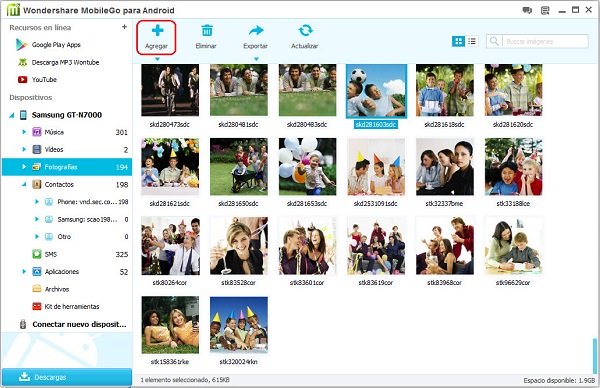Screen dimensions: 600x388
Task: Switch to grid thumbnail view
Action: (458, 41)
